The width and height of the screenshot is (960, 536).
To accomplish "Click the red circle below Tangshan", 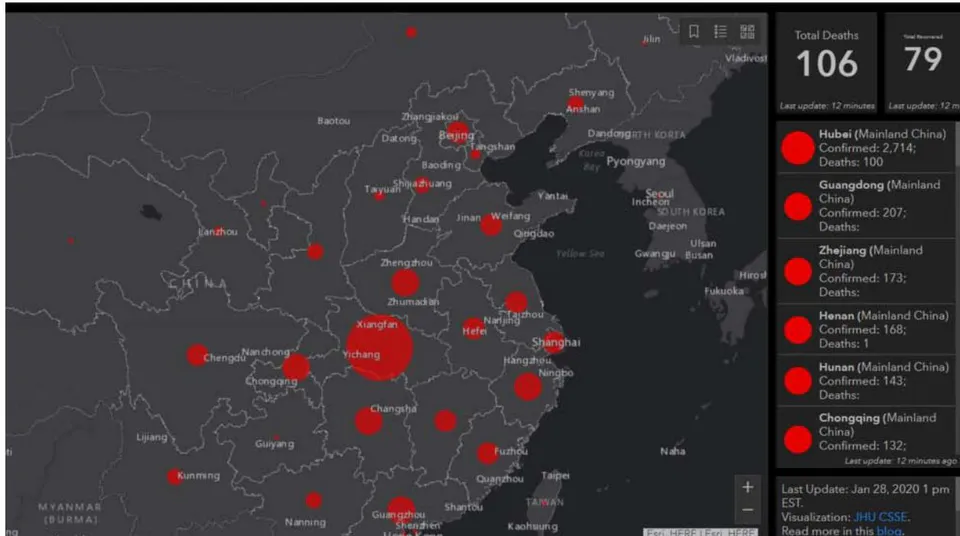I will tap(476, 154).
